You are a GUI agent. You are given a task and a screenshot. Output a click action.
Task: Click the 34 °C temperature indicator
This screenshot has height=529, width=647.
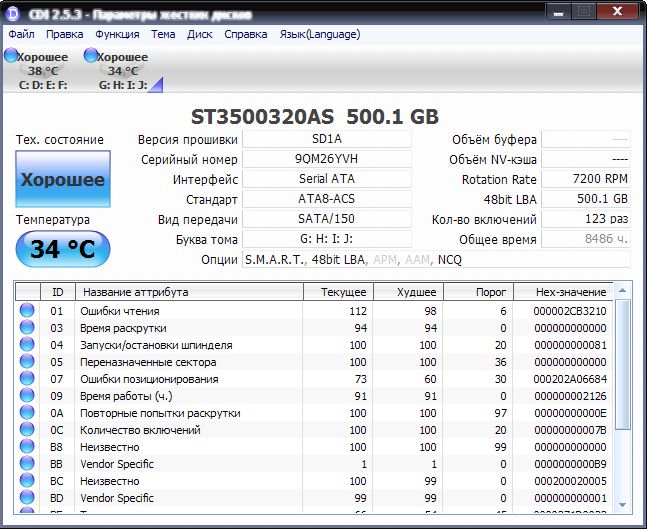(63, 249)
